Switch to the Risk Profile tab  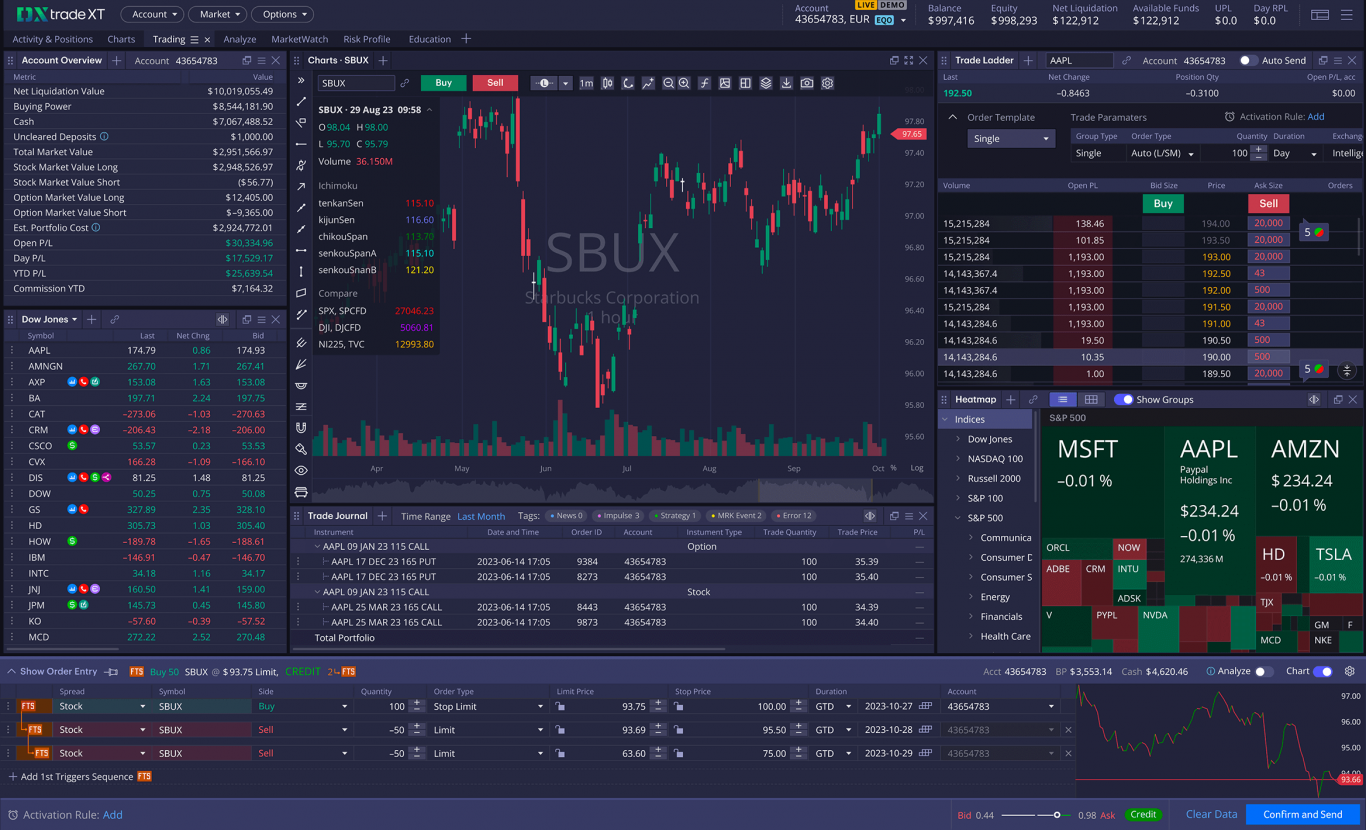pos(366,39)
